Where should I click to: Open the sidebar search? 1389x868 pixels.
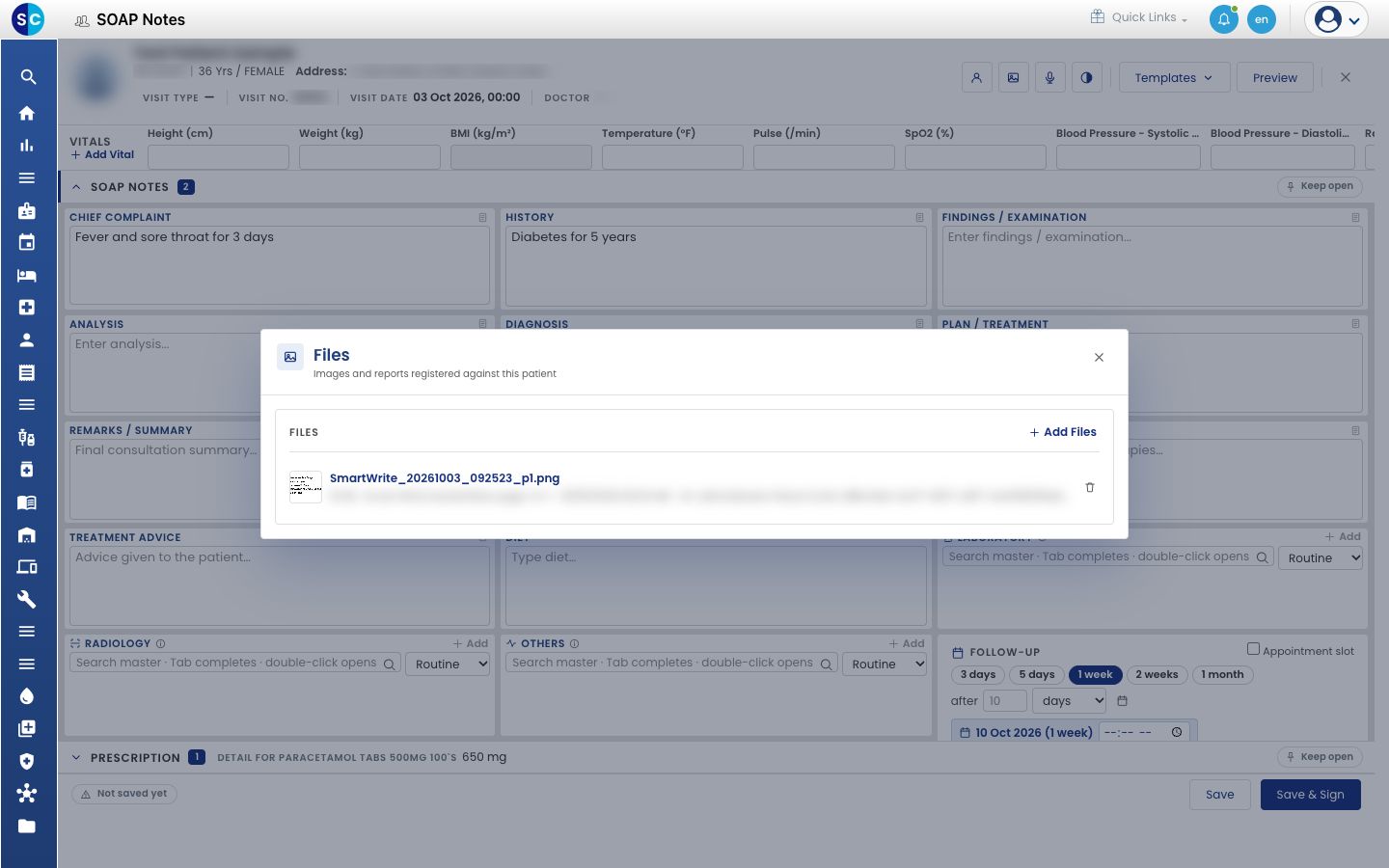[27, 77]
